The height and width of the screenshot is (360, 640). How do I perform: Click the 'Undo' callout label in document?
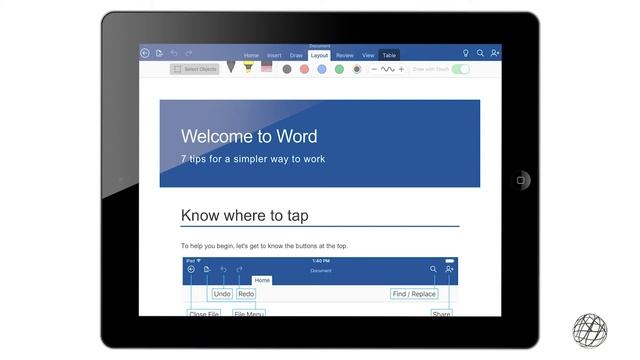click(x=222, y=294)
